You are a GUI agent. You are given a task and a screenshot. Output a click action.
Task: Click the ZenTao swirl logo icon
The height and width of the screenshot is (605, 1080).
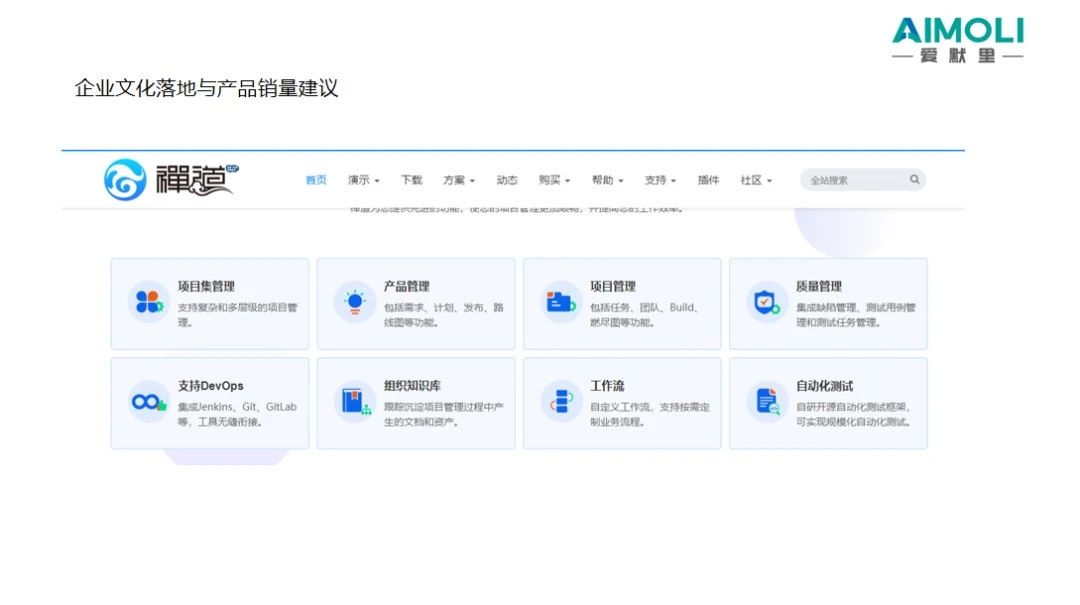tap(125, 180)
